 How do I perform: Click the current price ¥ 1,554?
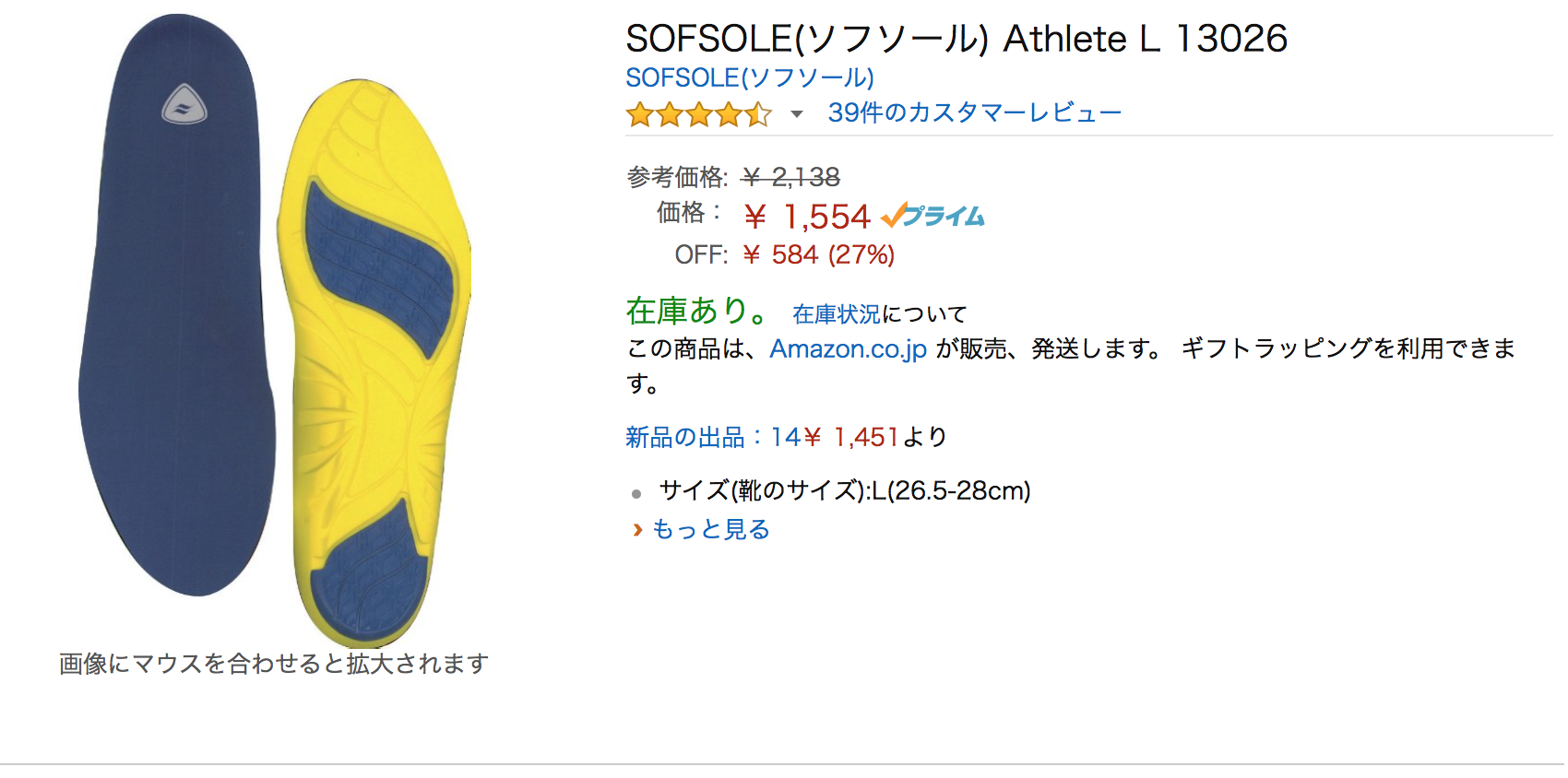807,218
